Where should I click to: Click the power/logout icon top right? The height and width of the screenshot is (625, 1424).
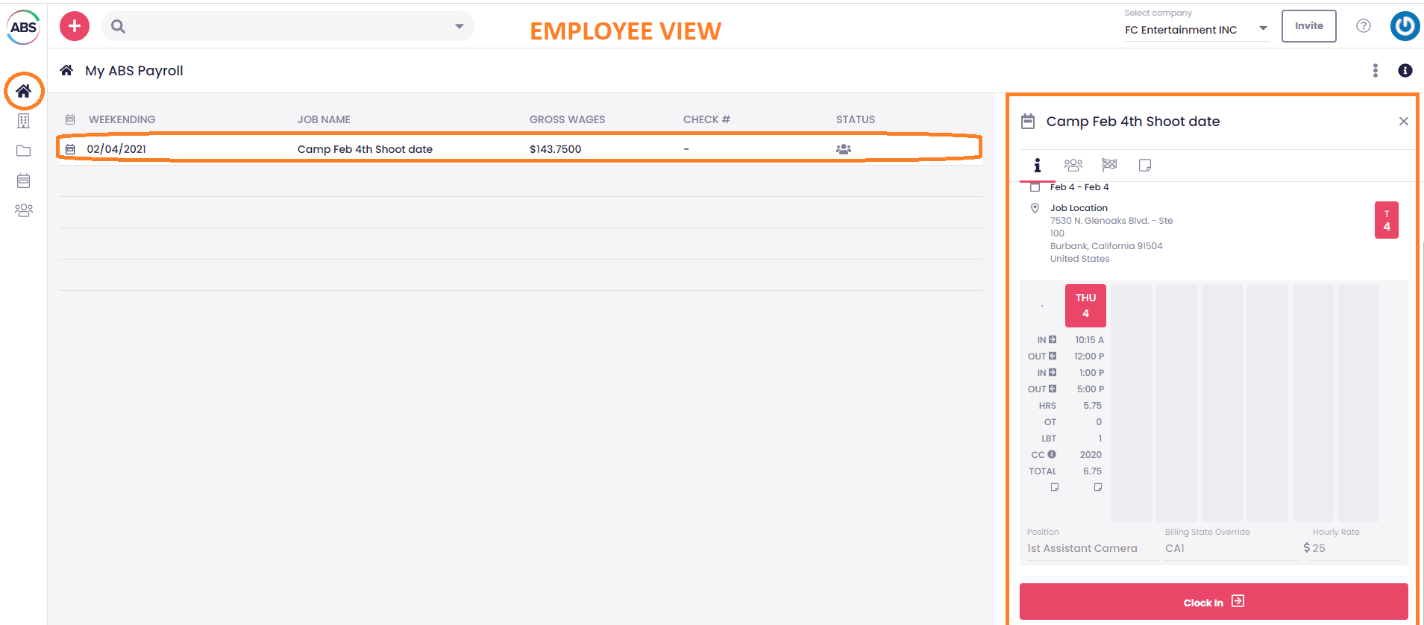tap(1404, 25)
